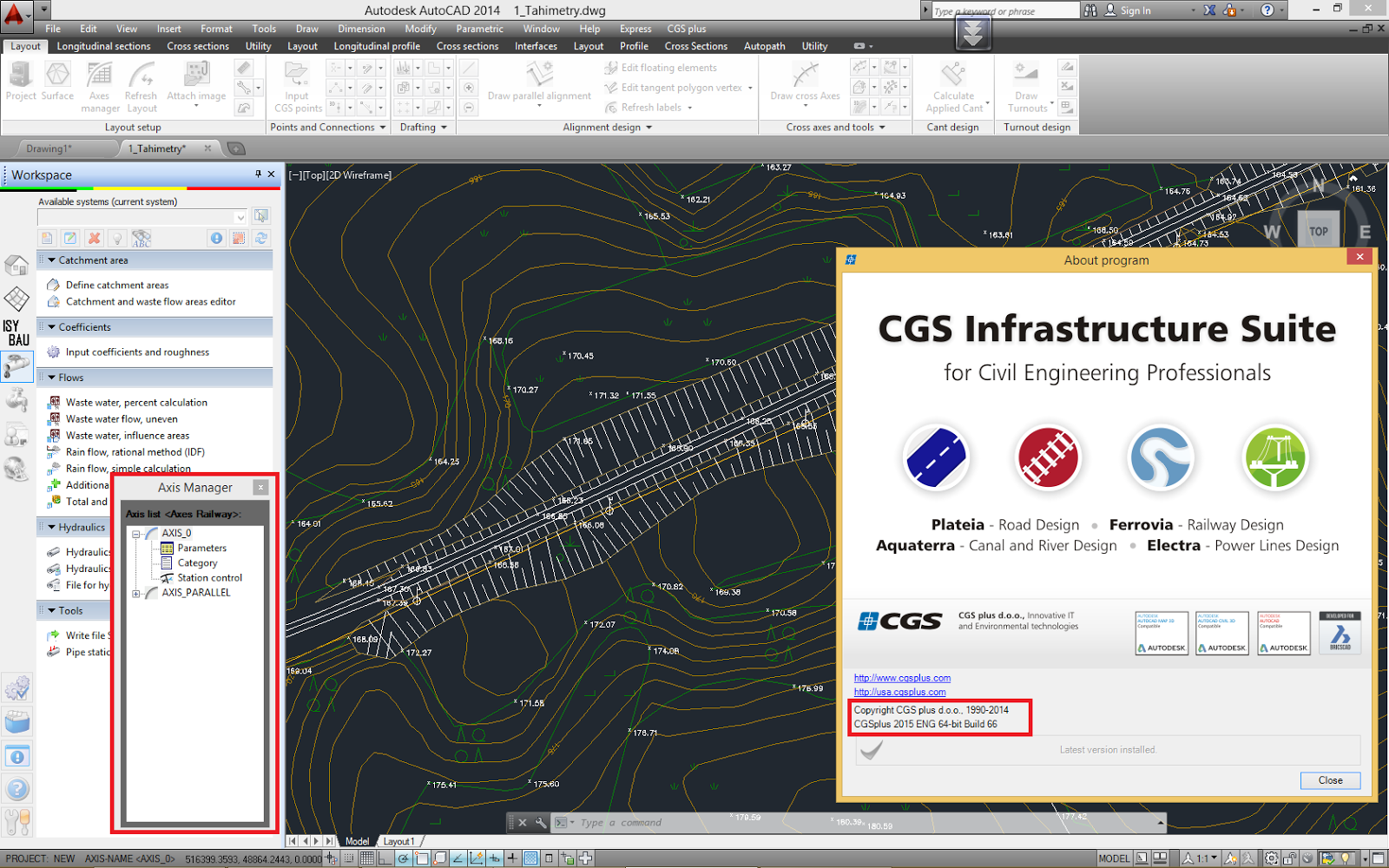Select the ISY BAU sidebar icon
The width and height of the screenshot is (1389, 868).
point(16,332)
